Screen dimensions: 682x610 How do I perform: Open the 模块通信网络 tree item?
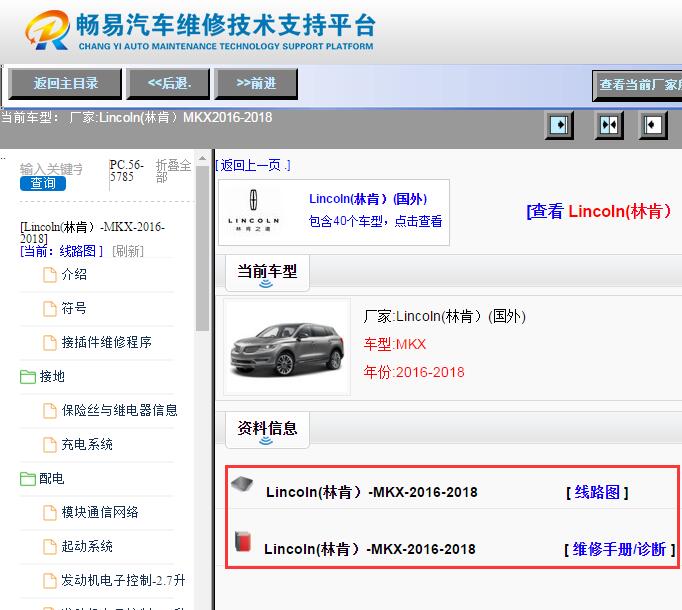click(100, 512)
